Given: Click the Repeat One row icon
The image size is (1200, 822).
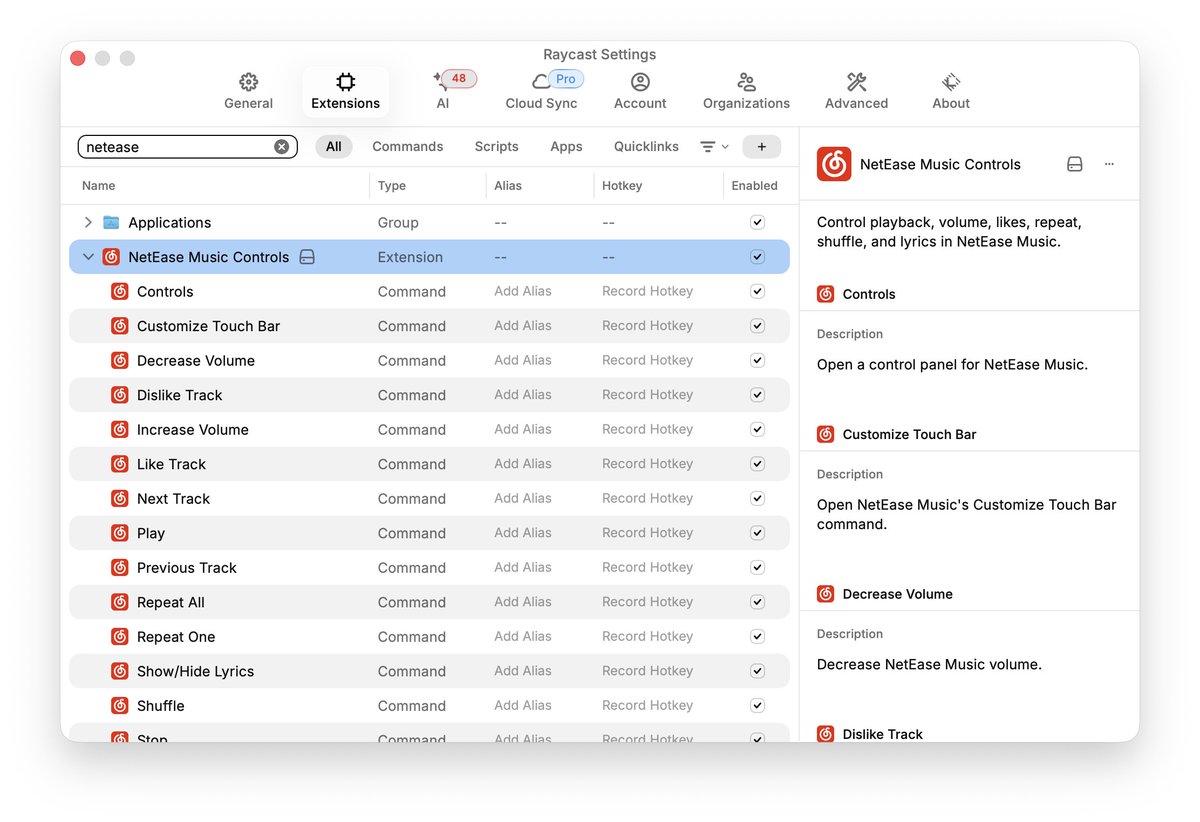Looking at the screenshot, I should 120,636.
